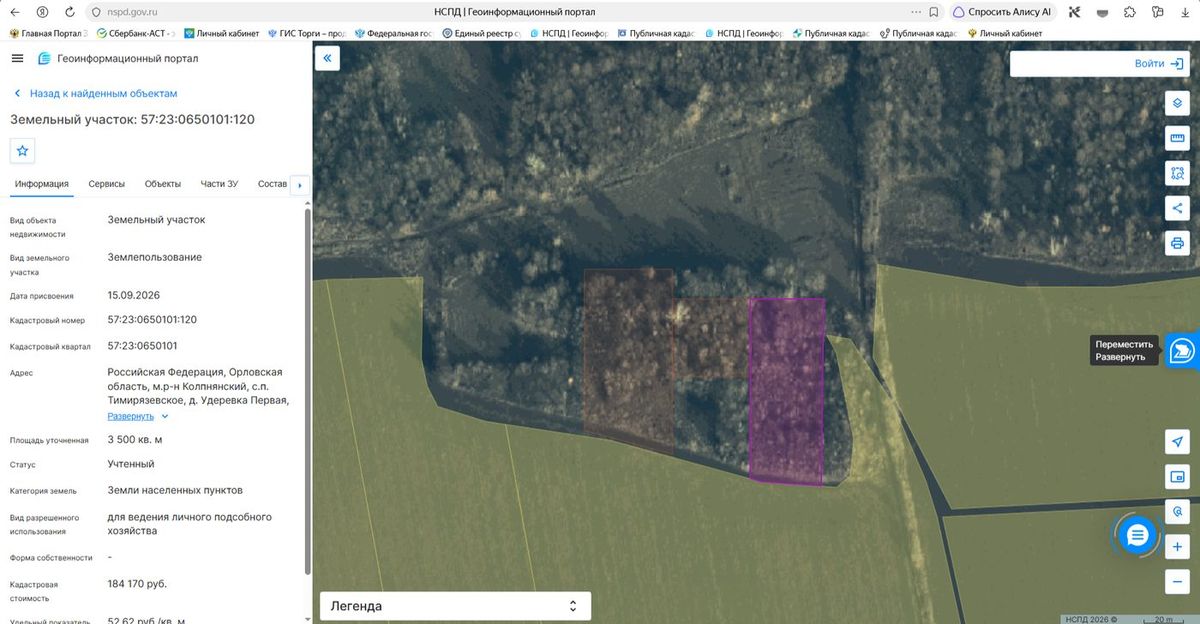
Task: Click the Геоинформационный портал logo icon
Action: [x=44, y=58]
